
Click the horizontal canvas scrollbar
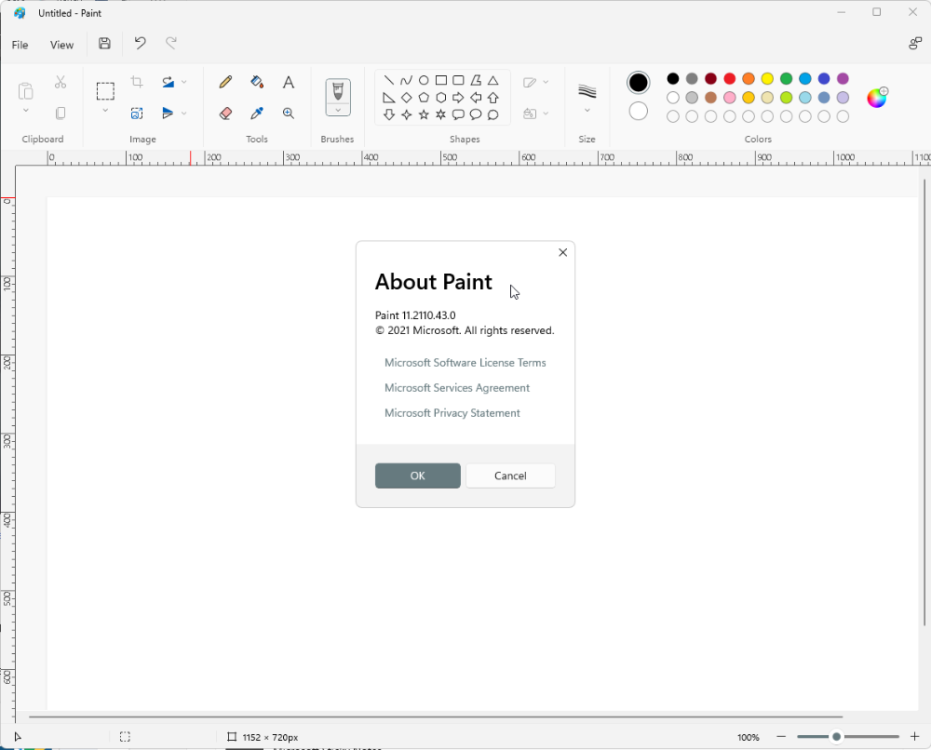436,717
